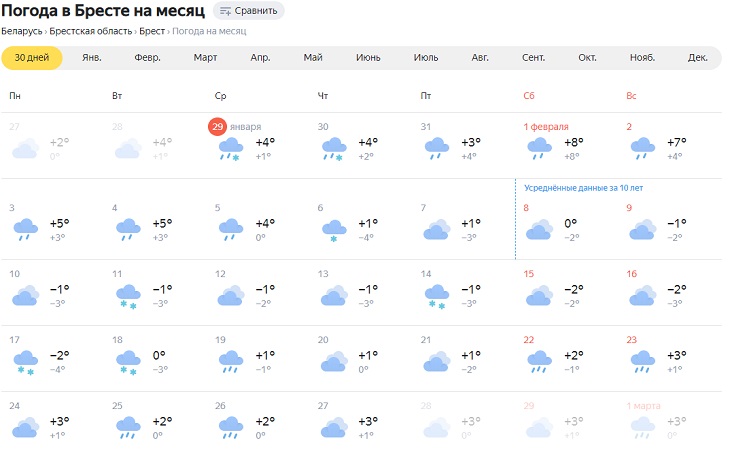Open the Беларусь breadcrumb link

(x=22, y=31)
